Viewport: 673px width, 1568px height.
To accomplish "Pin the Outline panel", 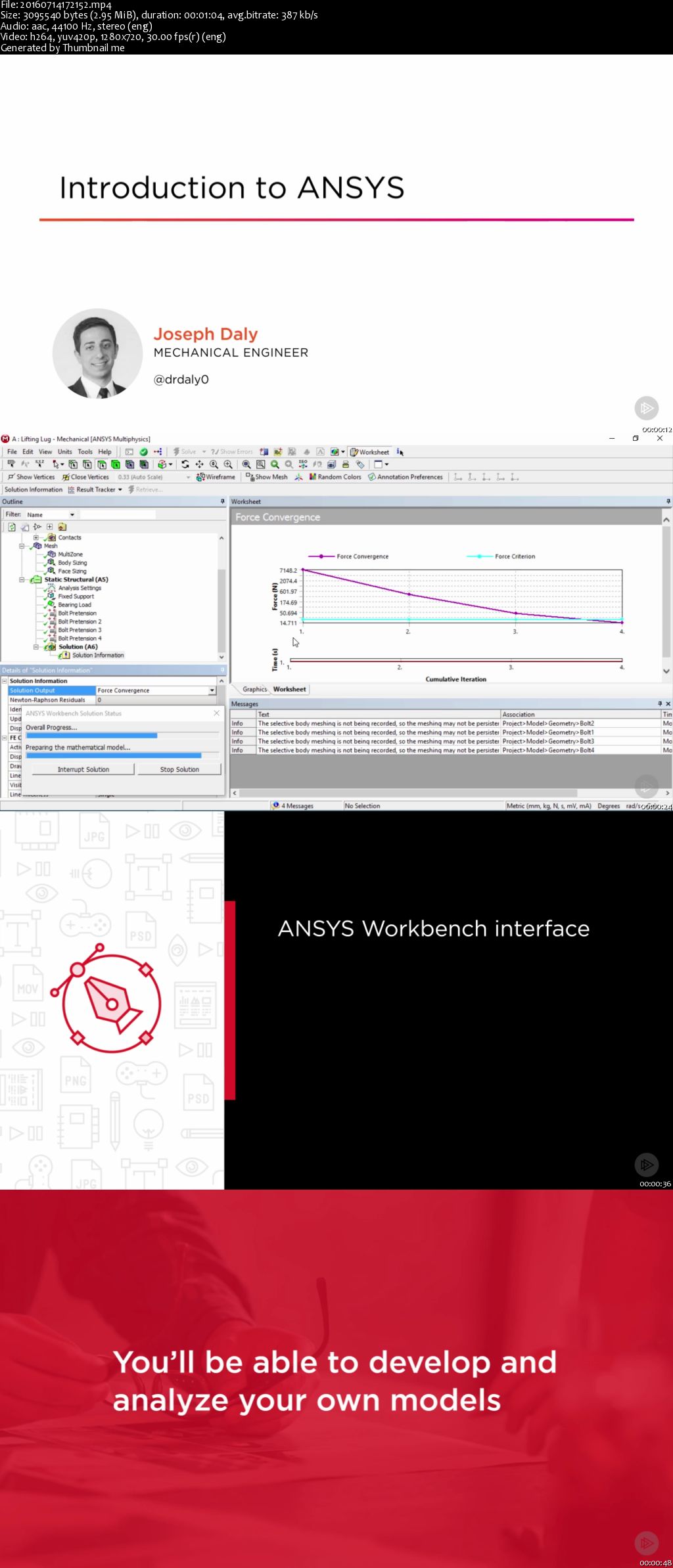I will pos(222,501).
